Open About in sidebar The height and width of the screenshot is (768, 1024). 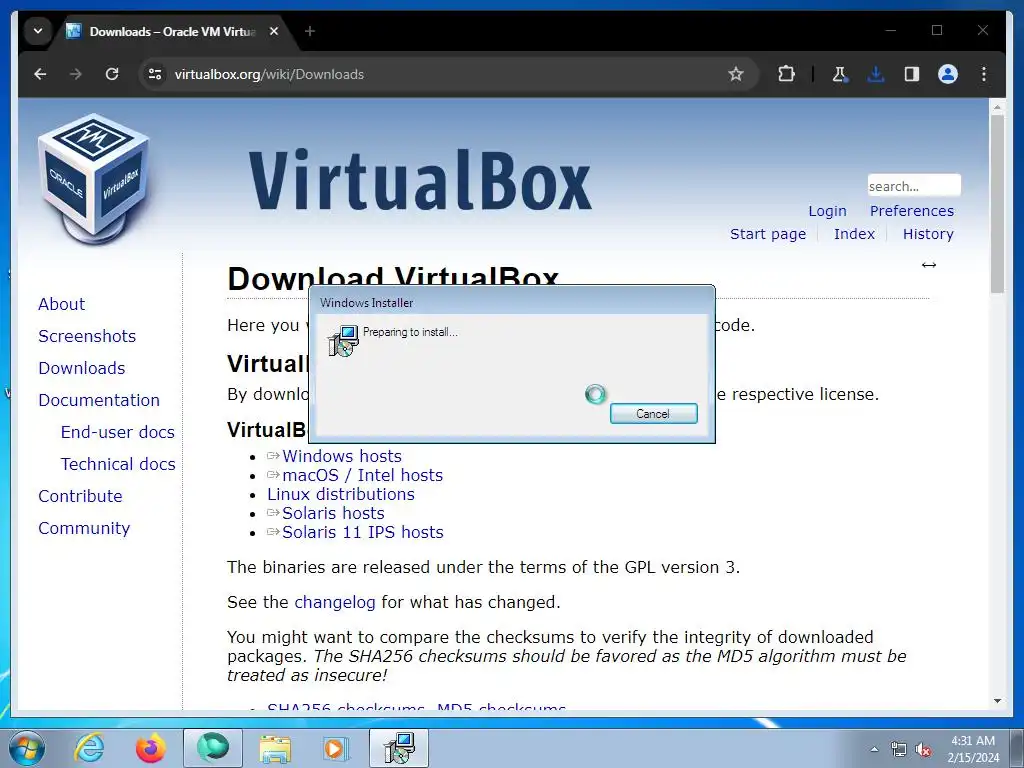(61, 304)
